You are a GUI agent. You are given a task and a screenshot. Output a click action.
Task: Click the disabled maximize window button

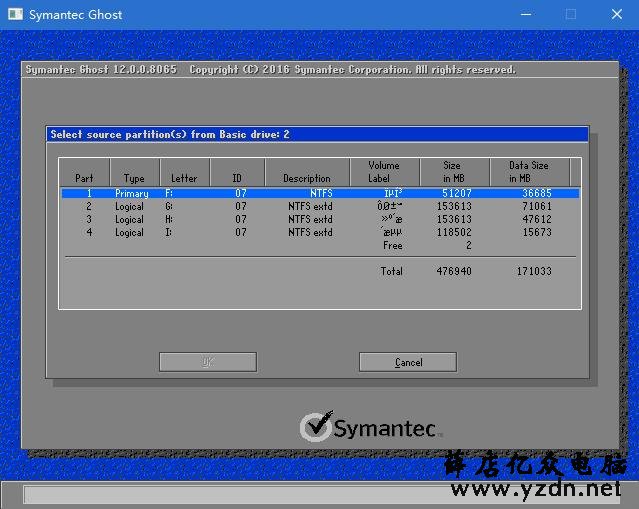(571, 15)
